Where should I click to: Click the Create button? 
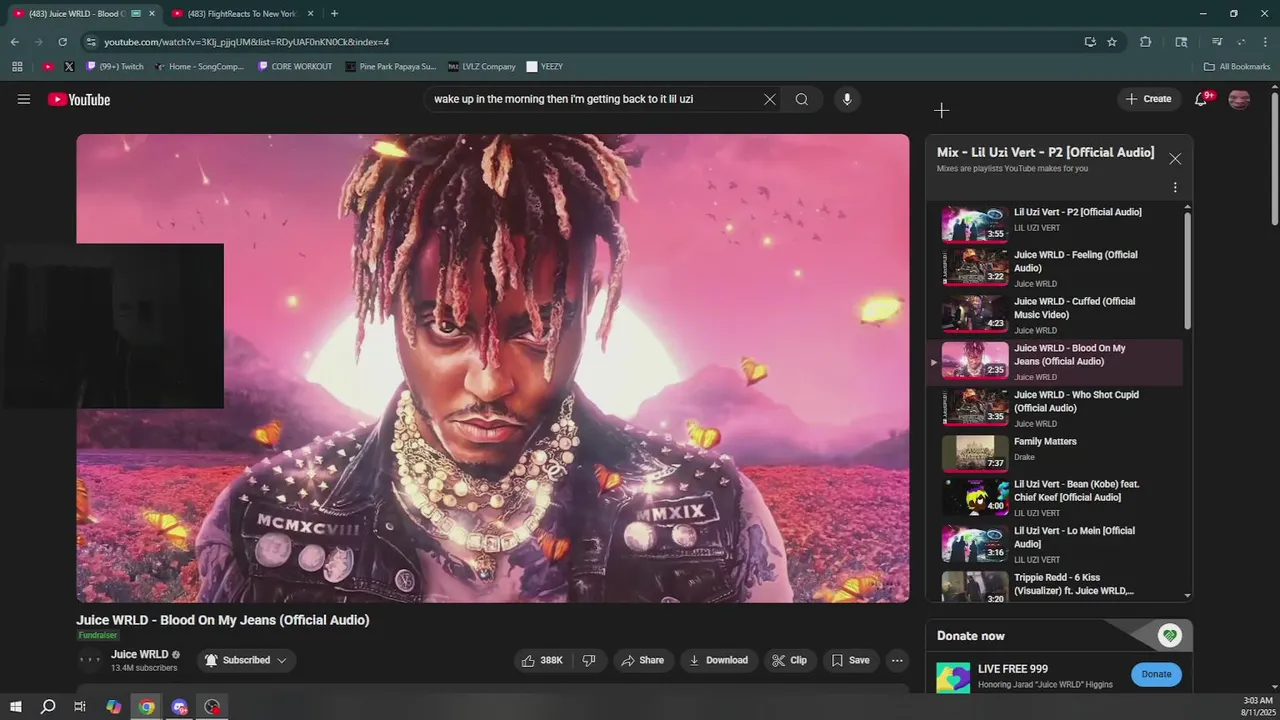(1148, 99)
